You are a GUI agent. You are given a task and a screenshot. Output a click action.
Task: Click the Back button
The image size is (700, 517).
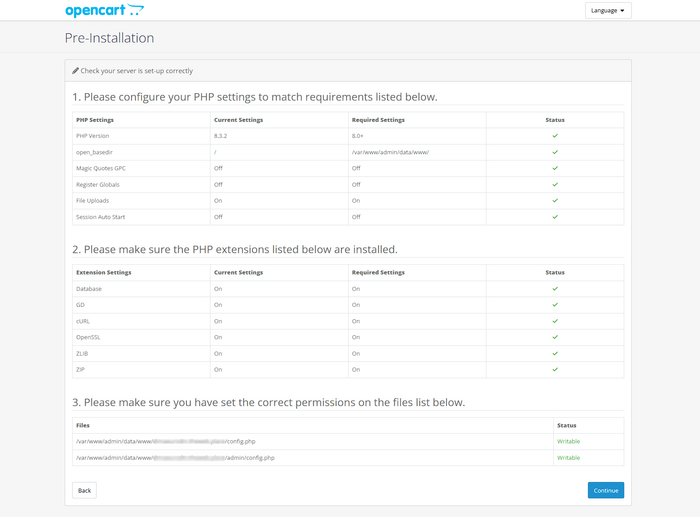click(x=84, y=490)
